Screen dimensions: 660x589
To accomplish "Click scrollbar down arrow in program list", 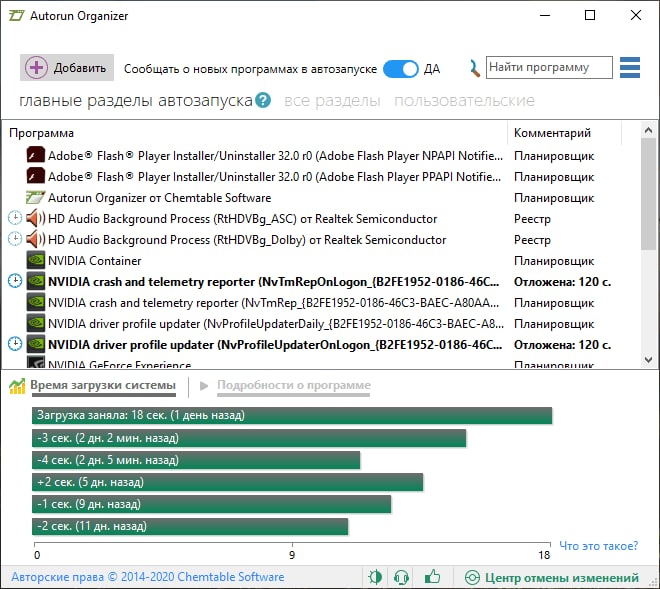I will click(648, 360).
